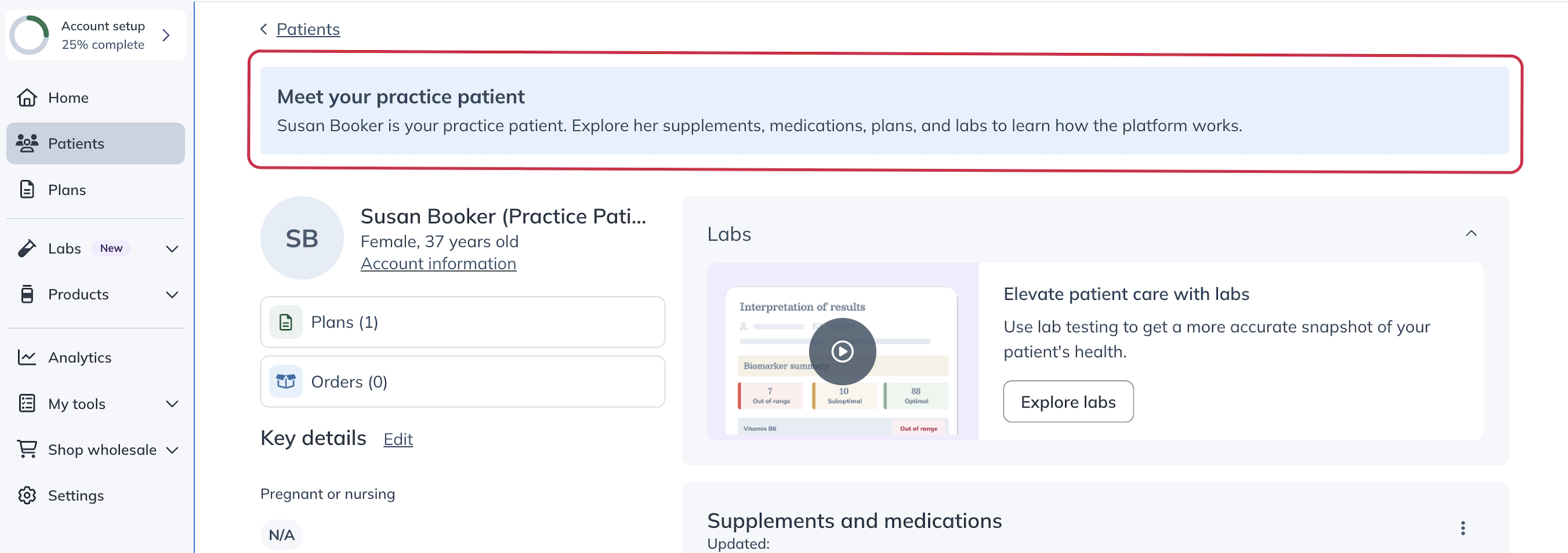Click the SB patient avatar

[x=302, y=238]
